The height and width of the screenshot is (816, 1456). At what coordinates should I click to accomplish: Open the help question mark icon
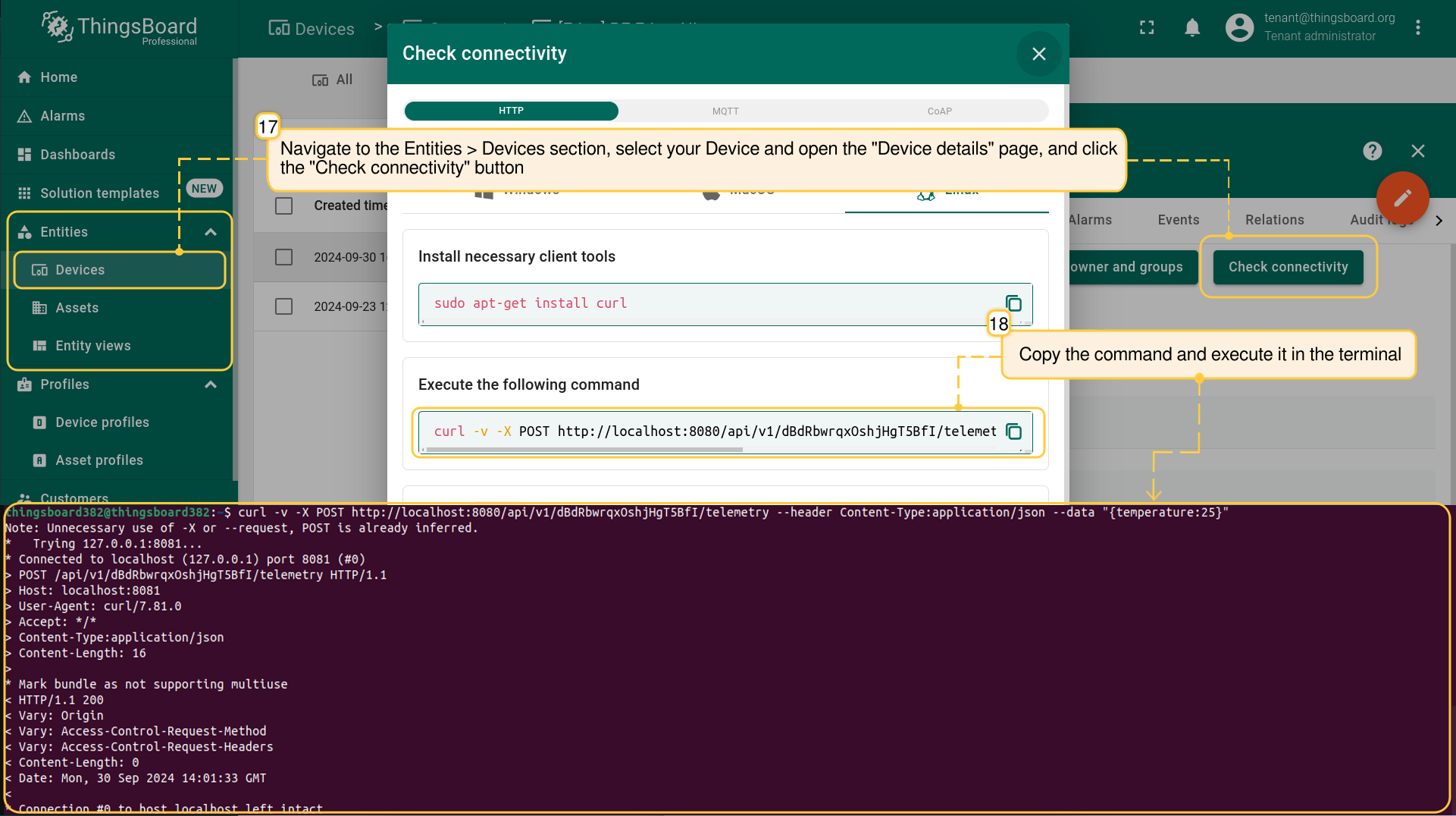point(1372,151)
